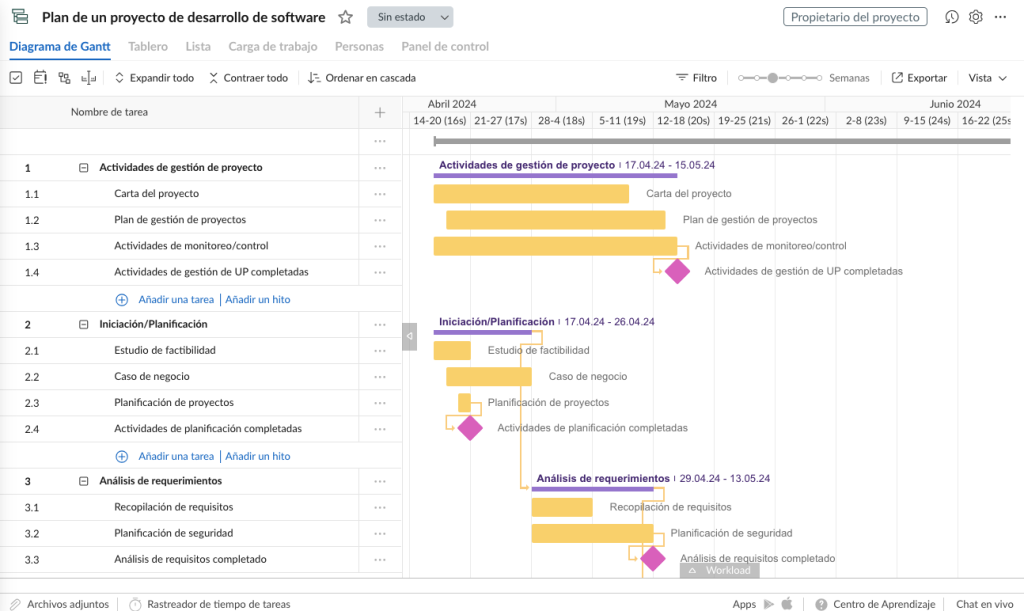This screenshot has width=1024, height=611.
Task: Click the 12-18 (20s) week header
Action: tap(683, 121)
